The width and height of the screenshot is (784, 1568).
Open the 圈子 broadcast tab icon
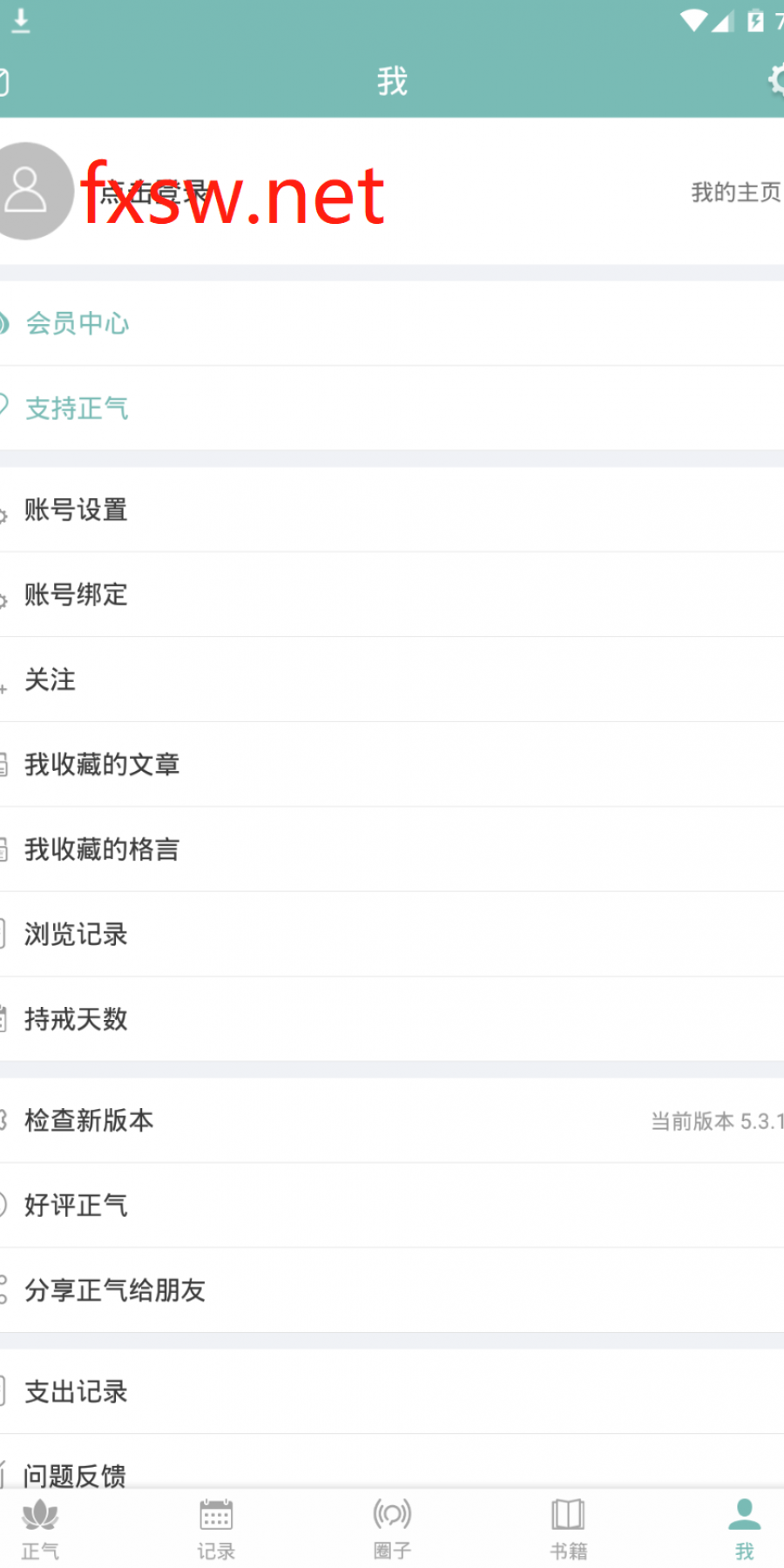[x=392, y=1515]
